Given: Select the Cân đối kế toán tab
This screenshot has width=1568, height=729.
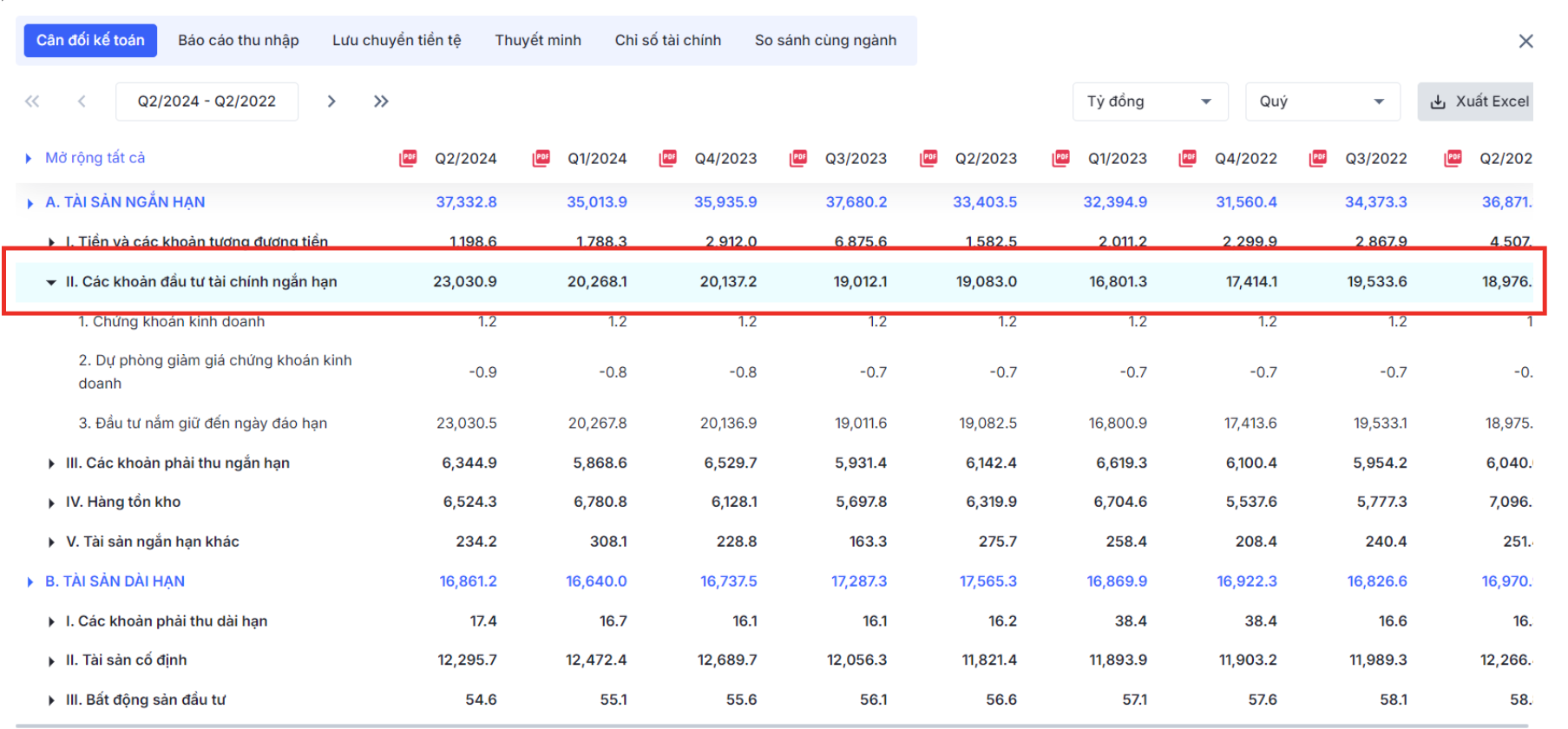Looking at the screenshot, I should click(90, 41).
